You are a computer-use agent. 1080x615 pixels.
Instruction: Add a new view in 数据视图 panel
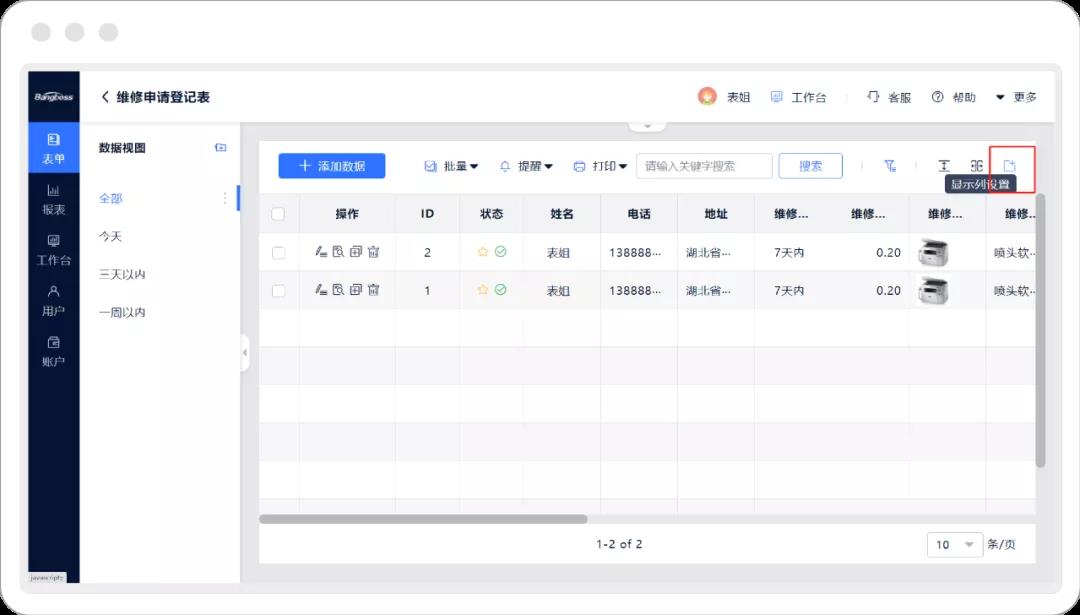click(x=221, y=148)
